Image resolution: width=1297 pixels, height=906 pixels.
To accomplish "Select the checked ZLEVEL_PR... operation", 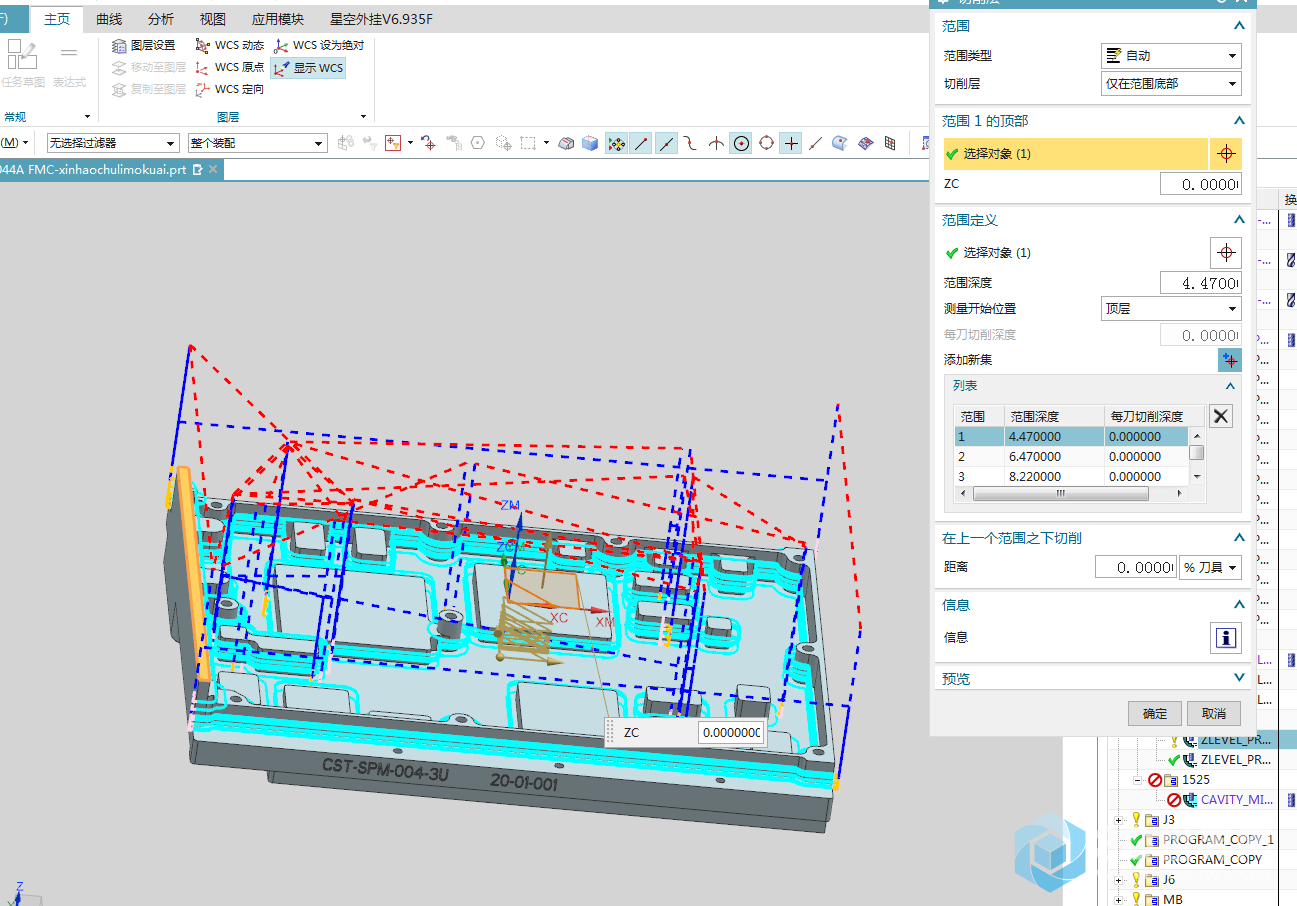I will click(x=1235, y=760).
